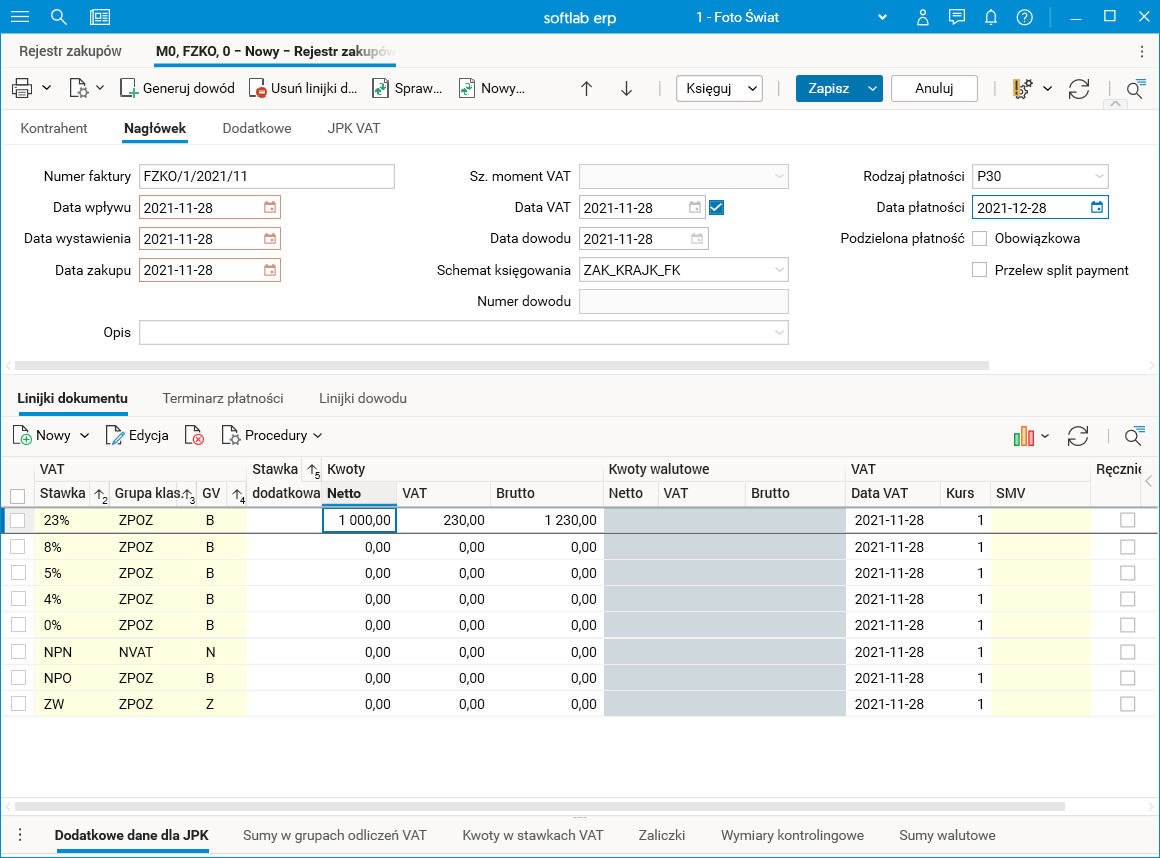Open the notifications bell

coord(991,17)
